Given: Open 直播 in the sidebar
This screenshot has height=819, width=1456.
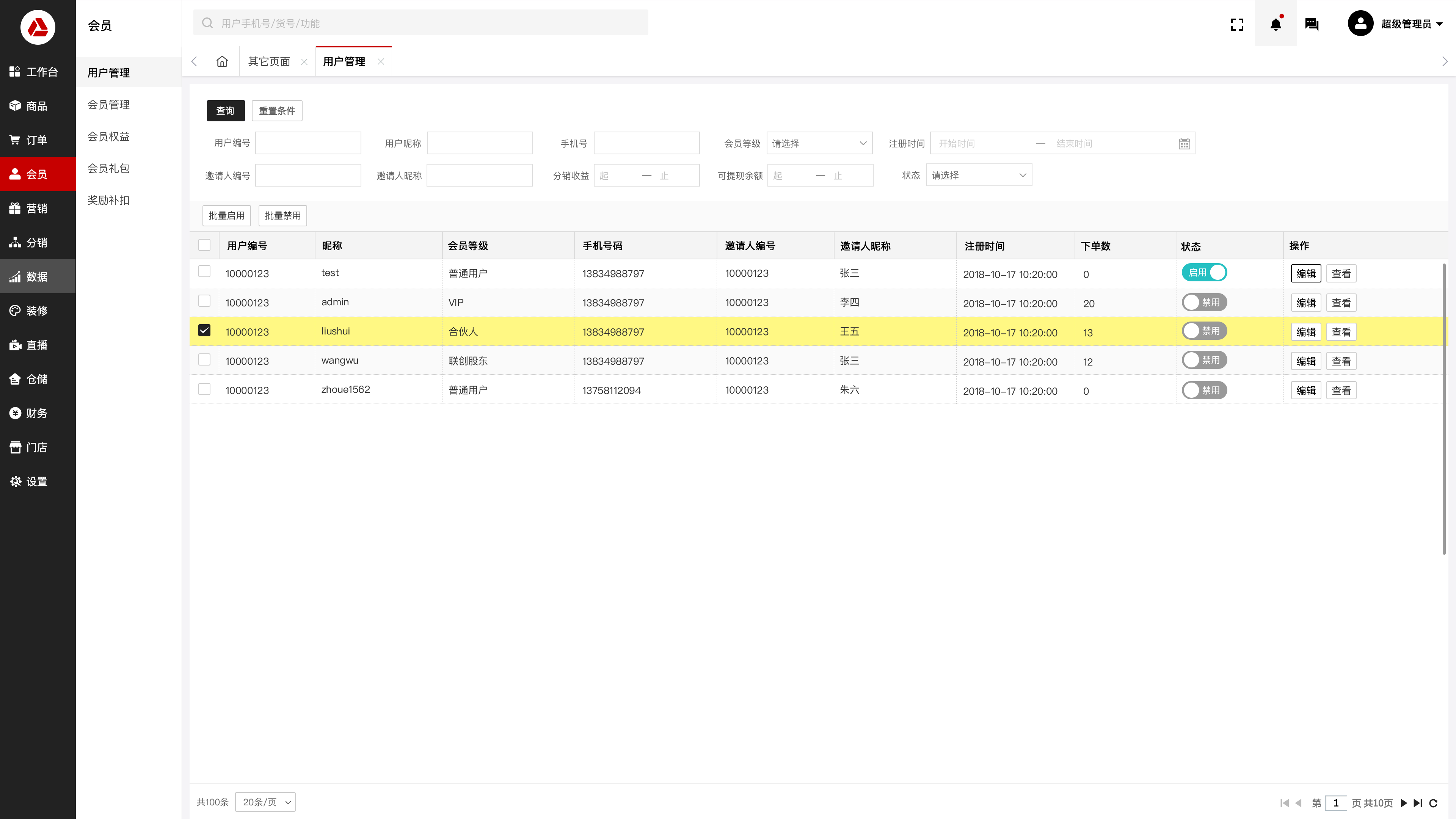Looking at the screenshot, I should tap(37, 345).
